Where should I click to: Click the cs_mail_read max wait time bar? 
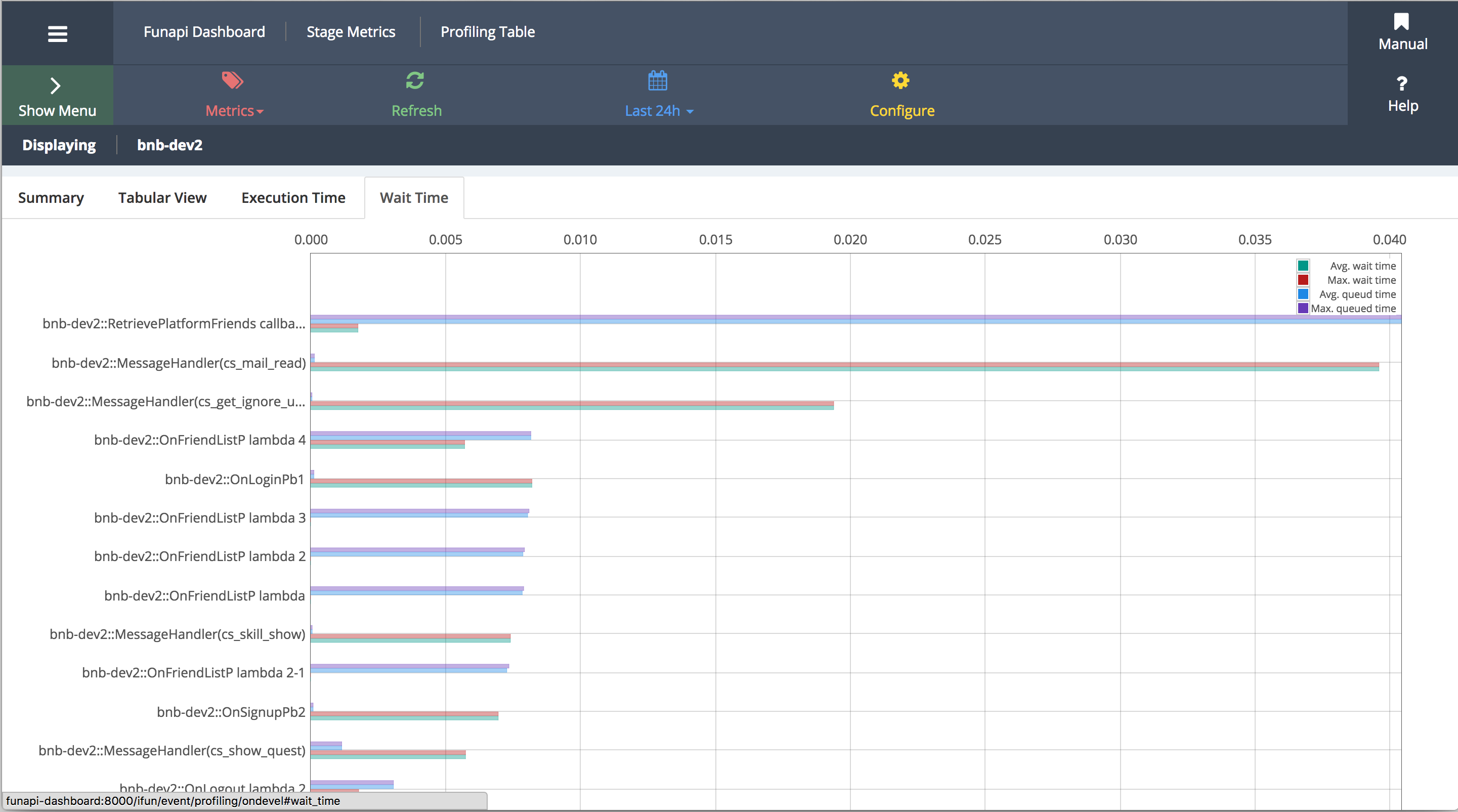(x=844, y=364)
